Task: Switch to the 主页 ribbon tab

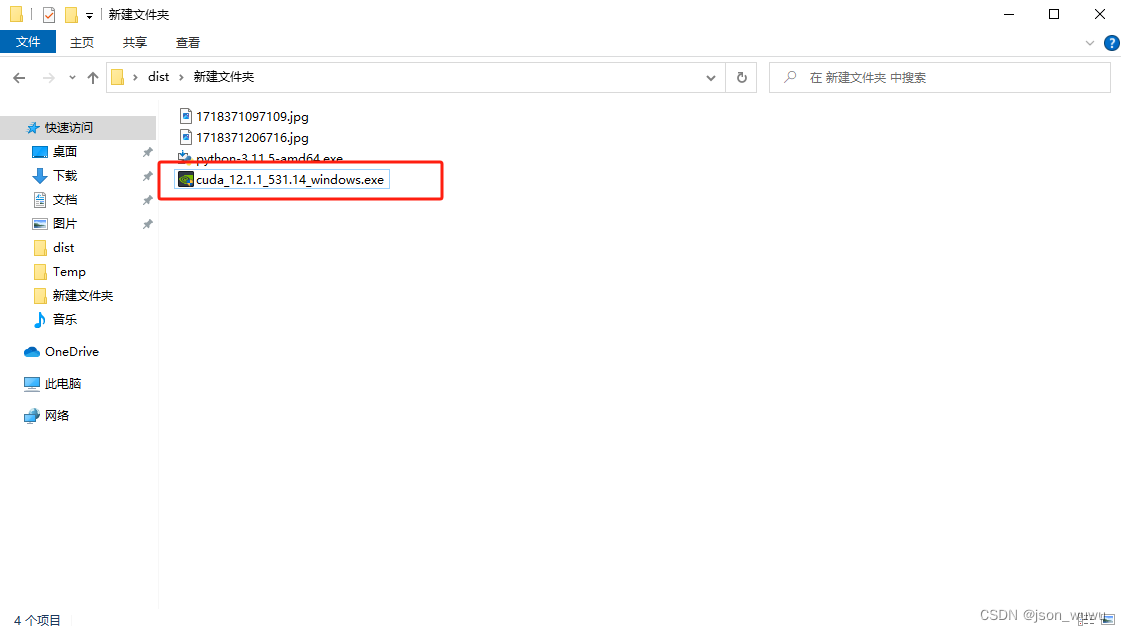Action: pyautogui.click(x=82, y=42)
